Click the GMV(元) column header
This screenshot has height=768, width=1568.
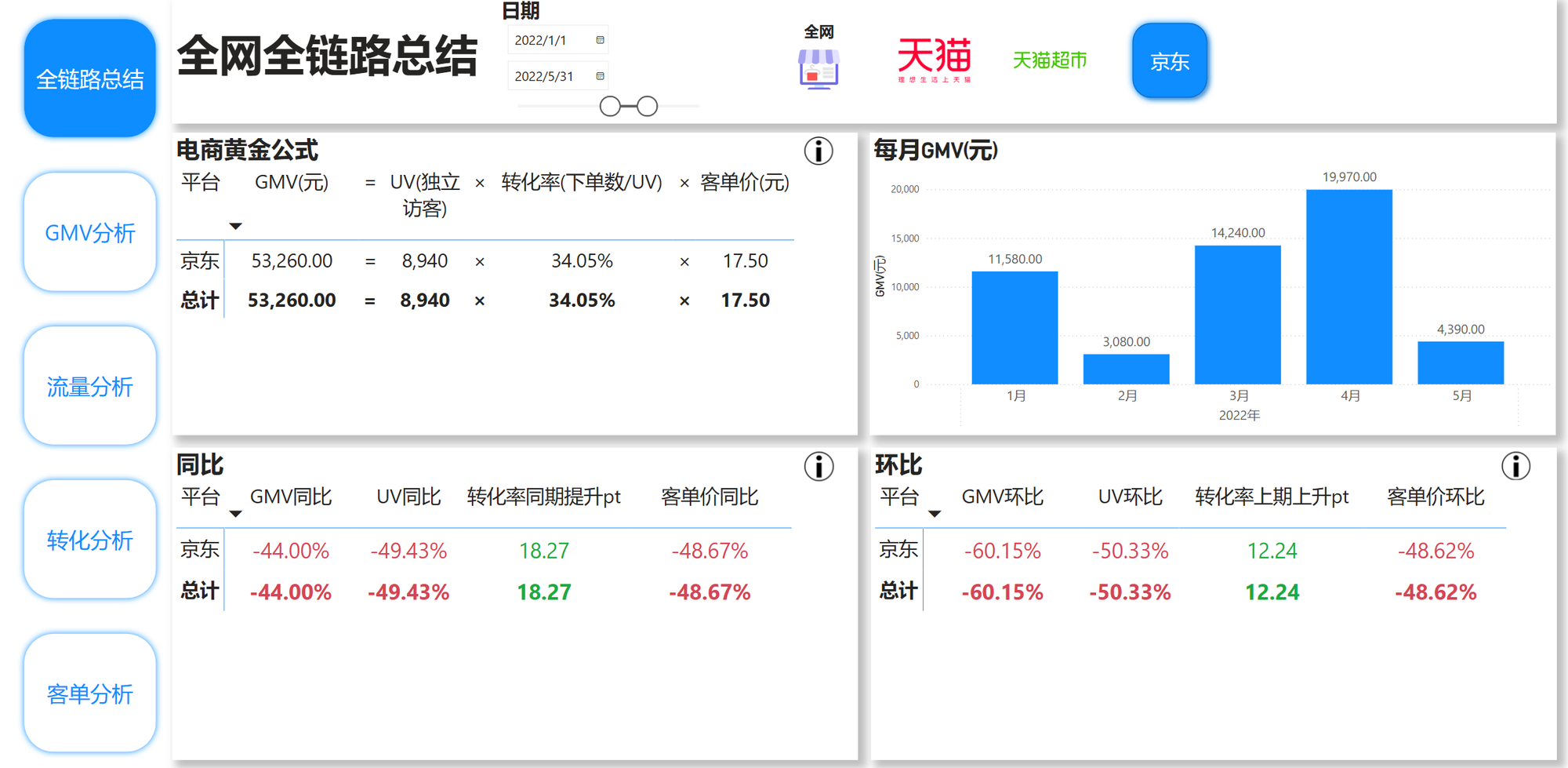pyautogui.click(x=292, y=183)
